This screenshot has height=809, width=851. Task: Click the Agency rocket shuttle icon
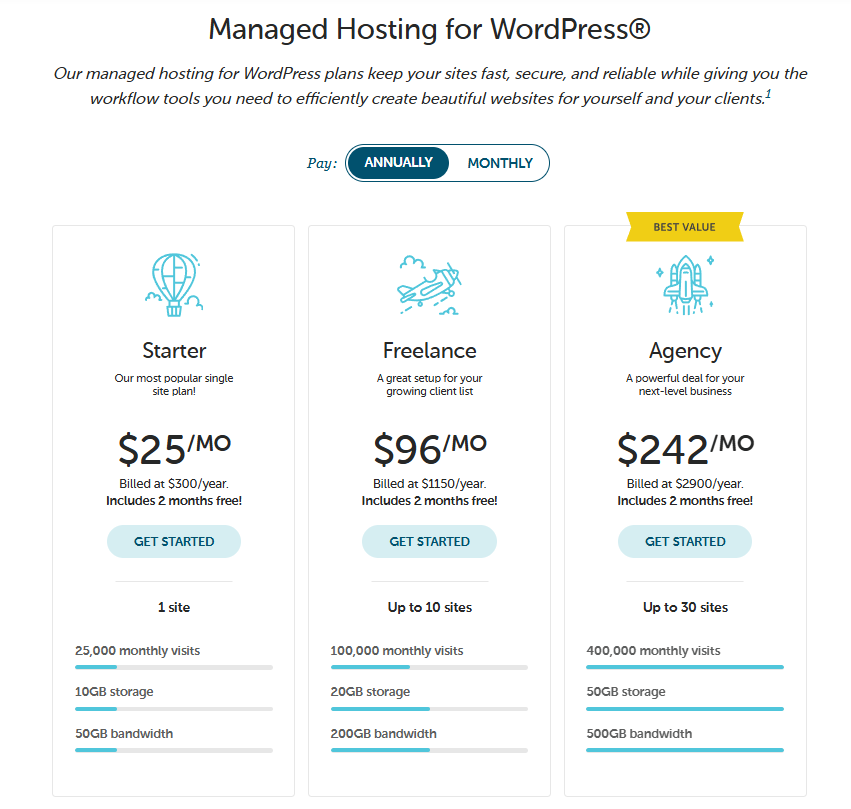coord(685,285)
